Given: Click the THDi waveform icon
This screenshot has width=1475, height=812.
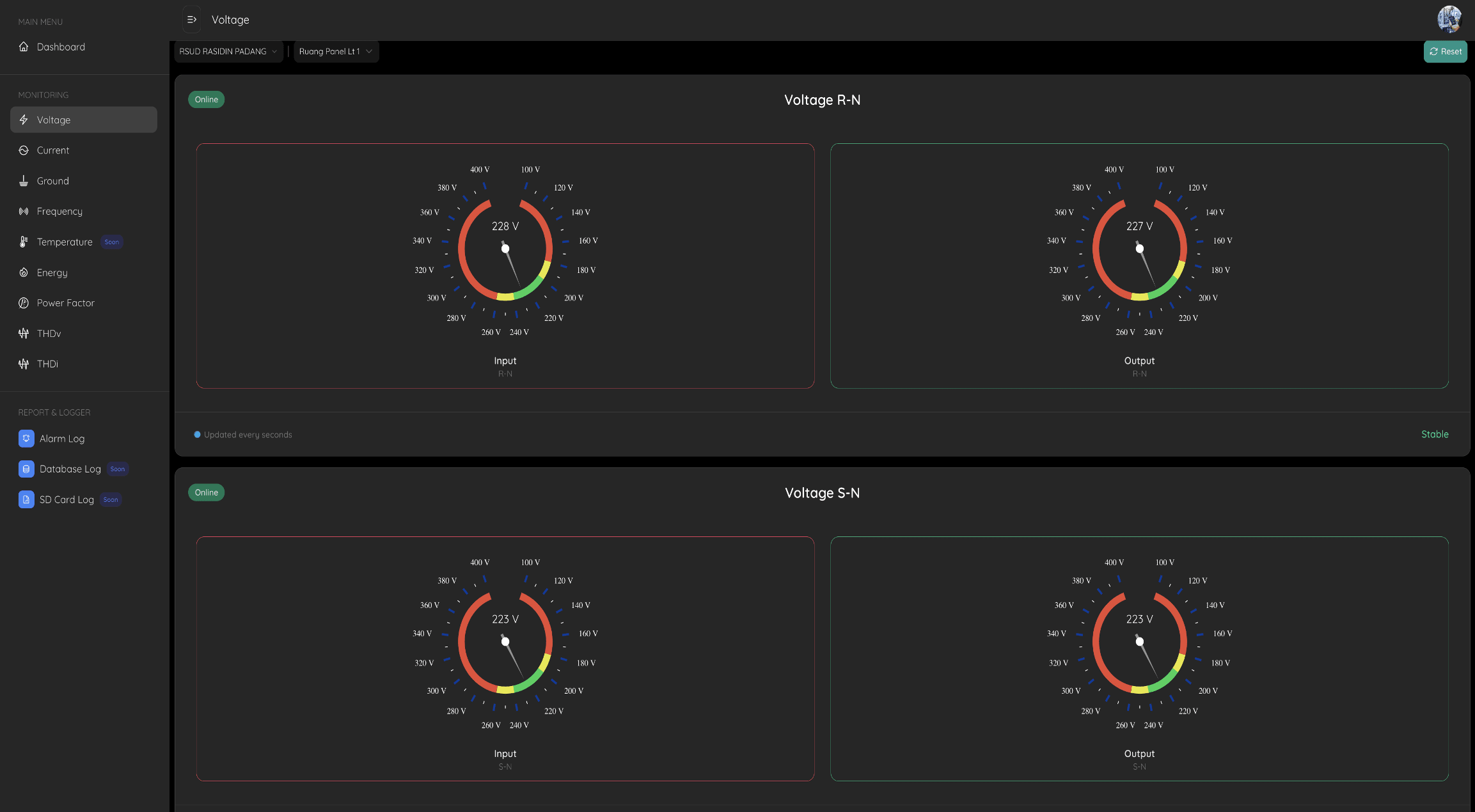Looking at the screenshot, I should (x=24, y=364).
